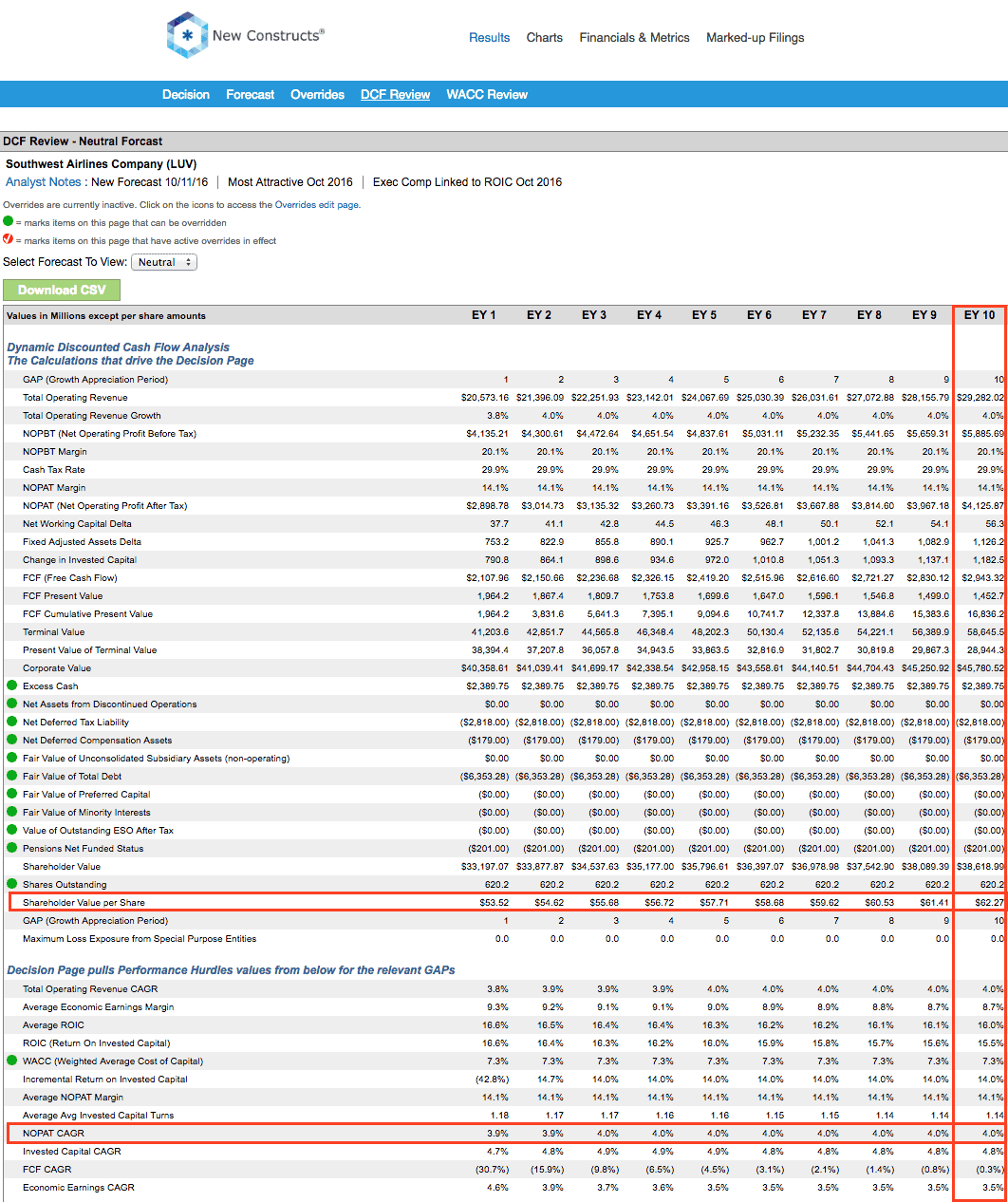Open the Analyst Notes link
This screenshot has width=1008, height=1202.
(44, 182)
